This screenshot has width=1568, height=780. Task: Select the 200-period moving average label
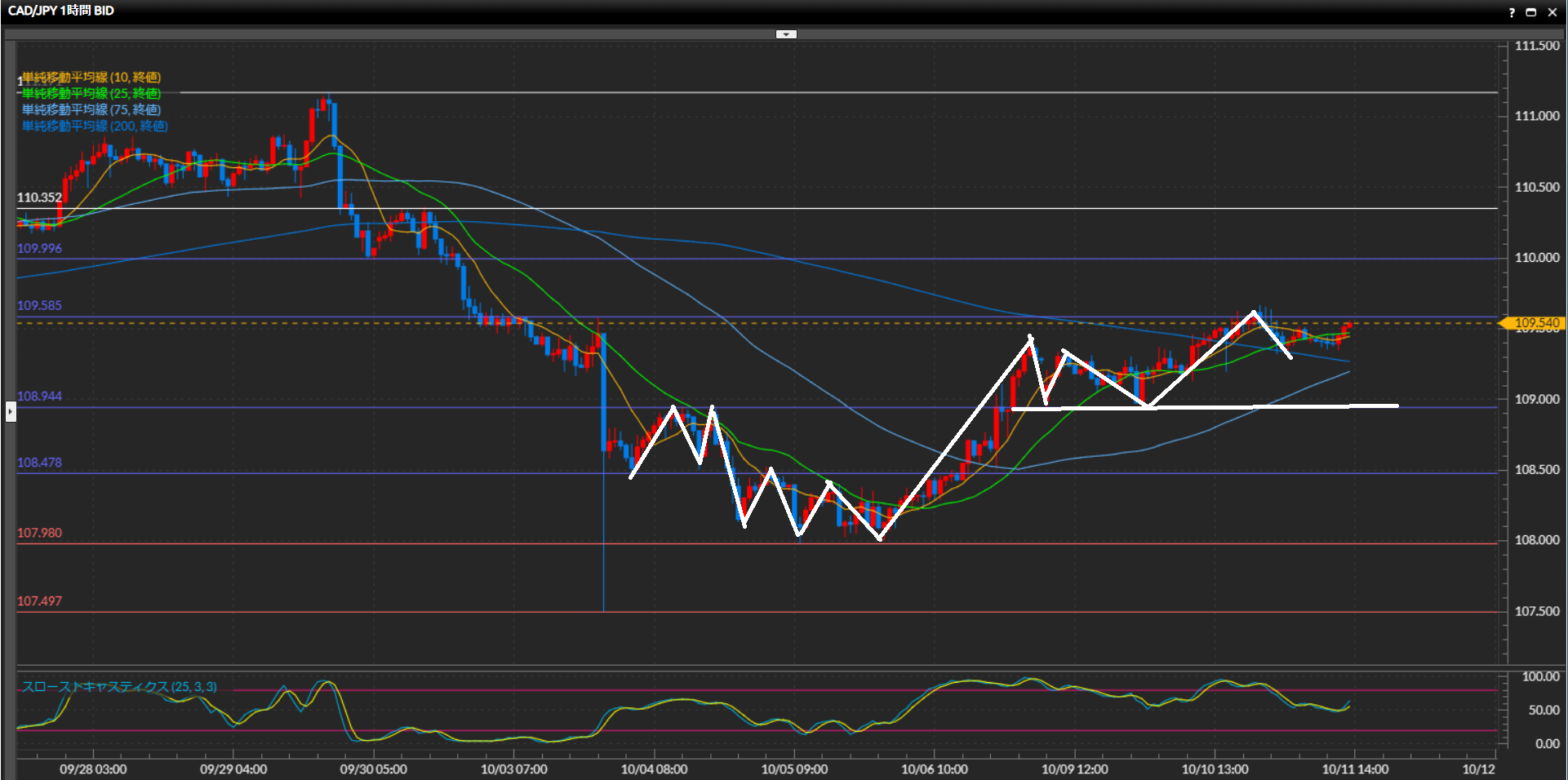point(95,126)
